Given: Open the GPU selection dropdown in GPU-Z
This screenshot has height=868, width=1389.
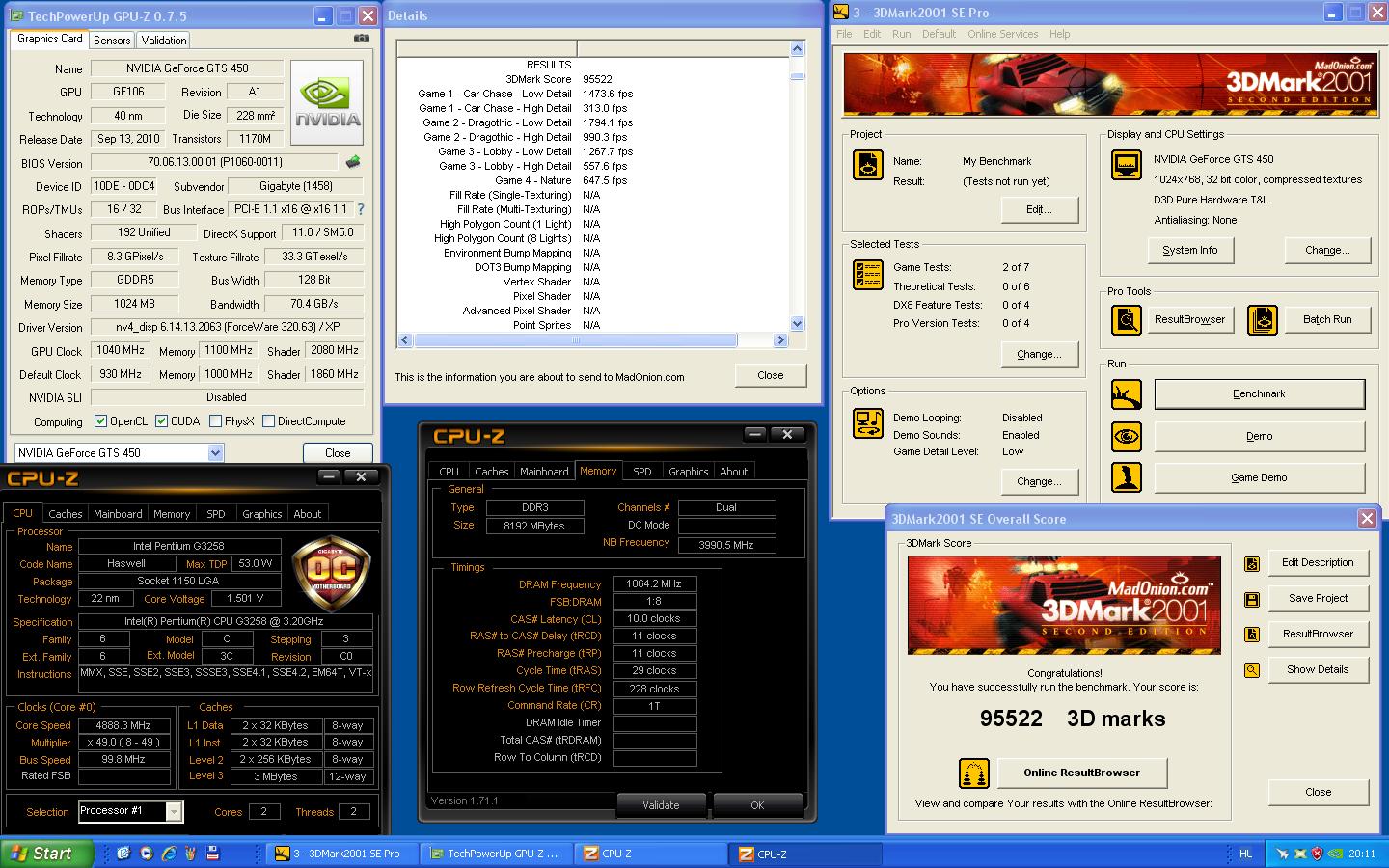Looking at the screenshot, I should point(215,453).
